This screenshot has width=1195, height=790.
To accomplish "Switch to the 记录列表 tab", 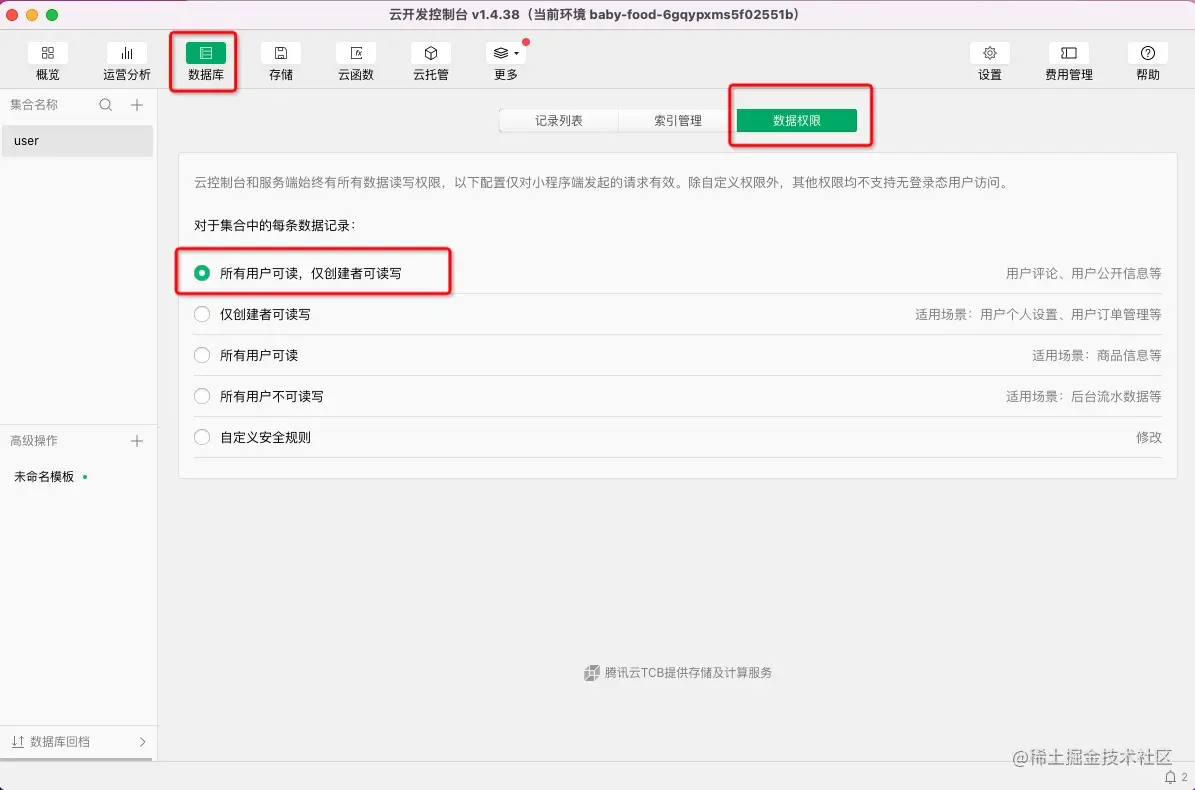I will click(559, 120).
